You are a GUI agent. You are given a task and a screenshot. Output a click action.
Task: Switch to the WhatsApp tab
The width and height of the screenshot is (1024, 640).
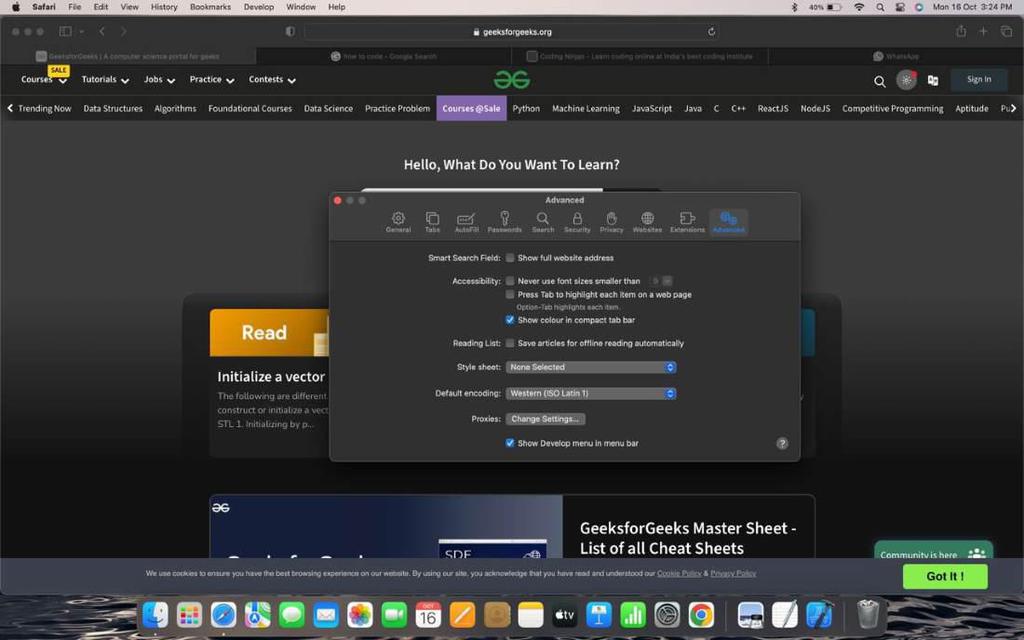[x=896, y=56]
